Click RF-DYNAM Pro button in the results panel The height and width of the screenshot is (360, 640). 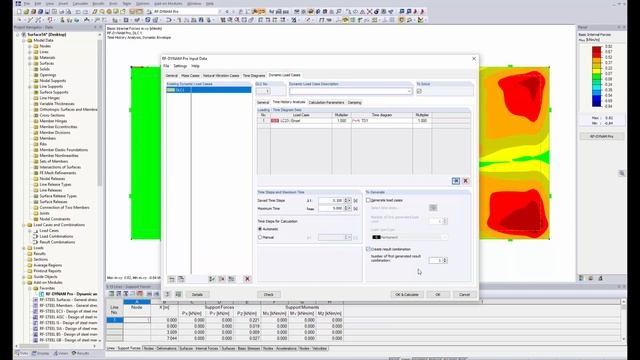pos(602,136)
